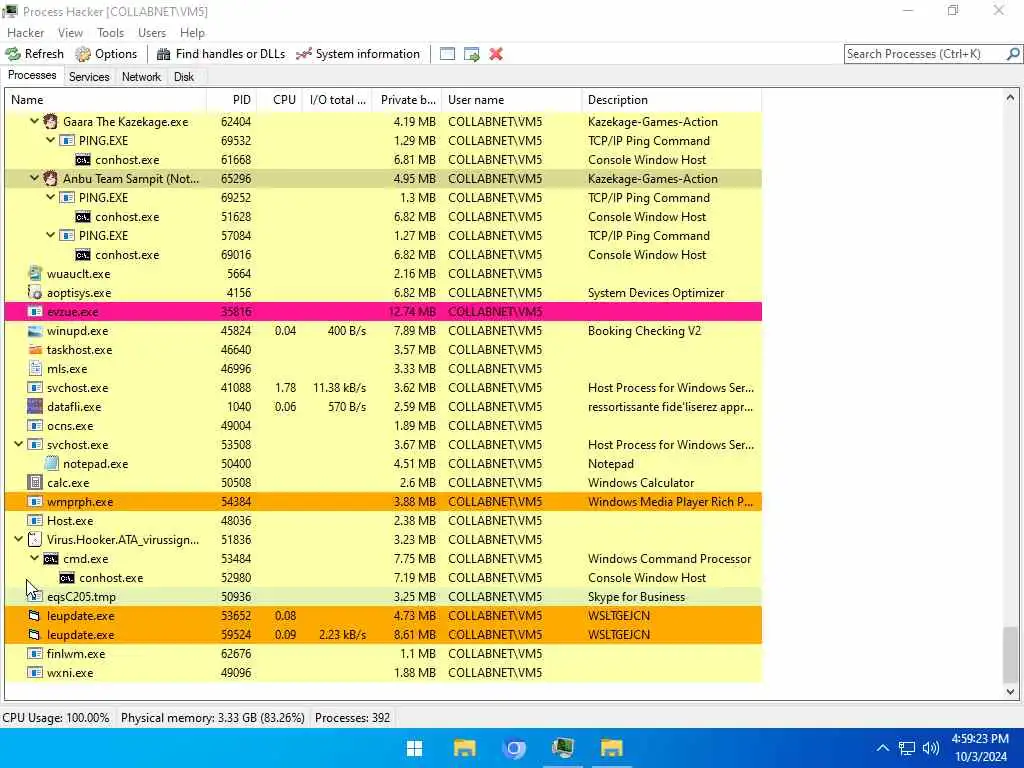The image size is (1024, 768).
Task: Collapse PING.EXE node with PID 57084
Action: pyautogui.click(x=50, y=234)
